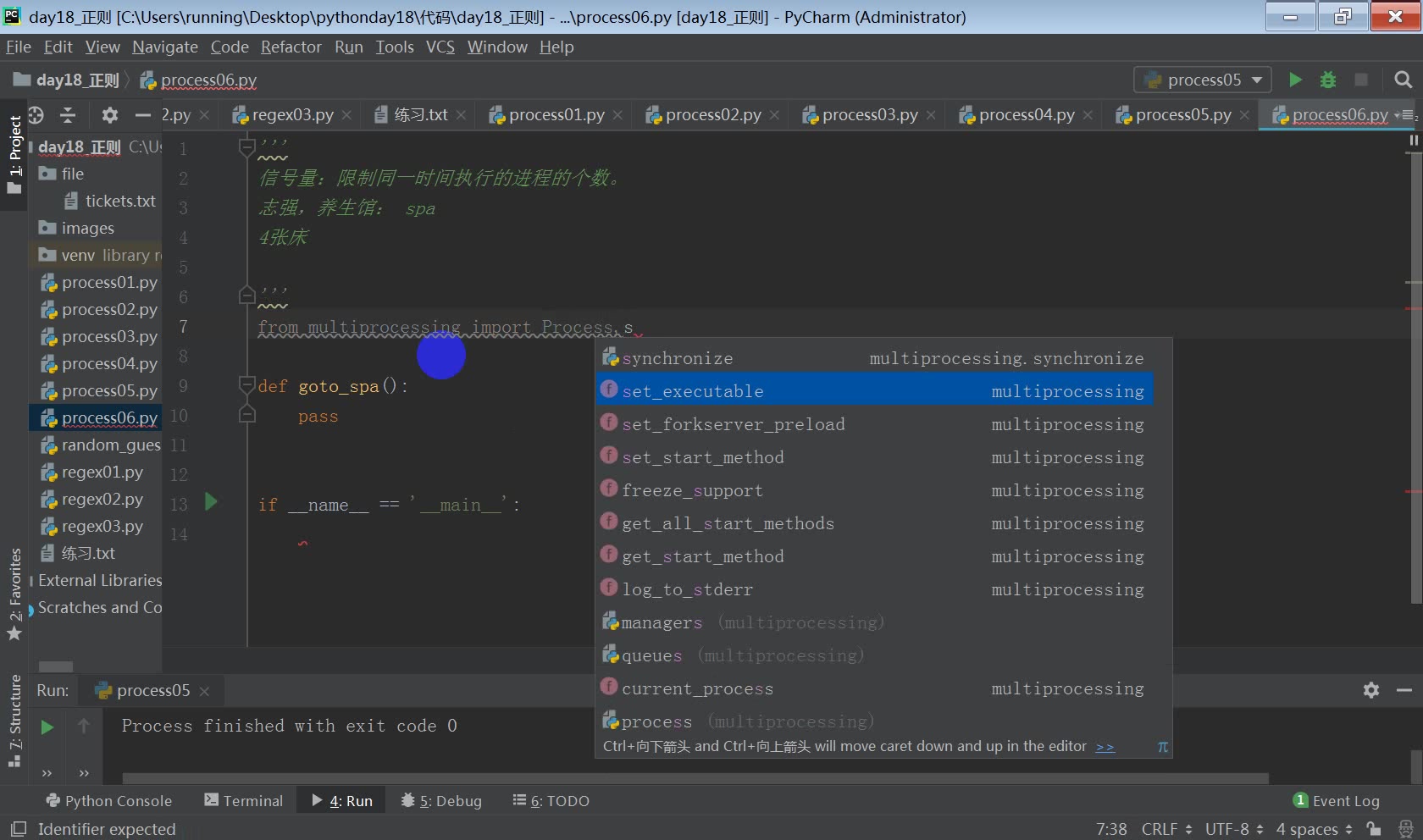Click the Rerun icon in the Run panel
Viewport: 1423px width, 840px height.
pyautogui.click(x=47, y=727)
